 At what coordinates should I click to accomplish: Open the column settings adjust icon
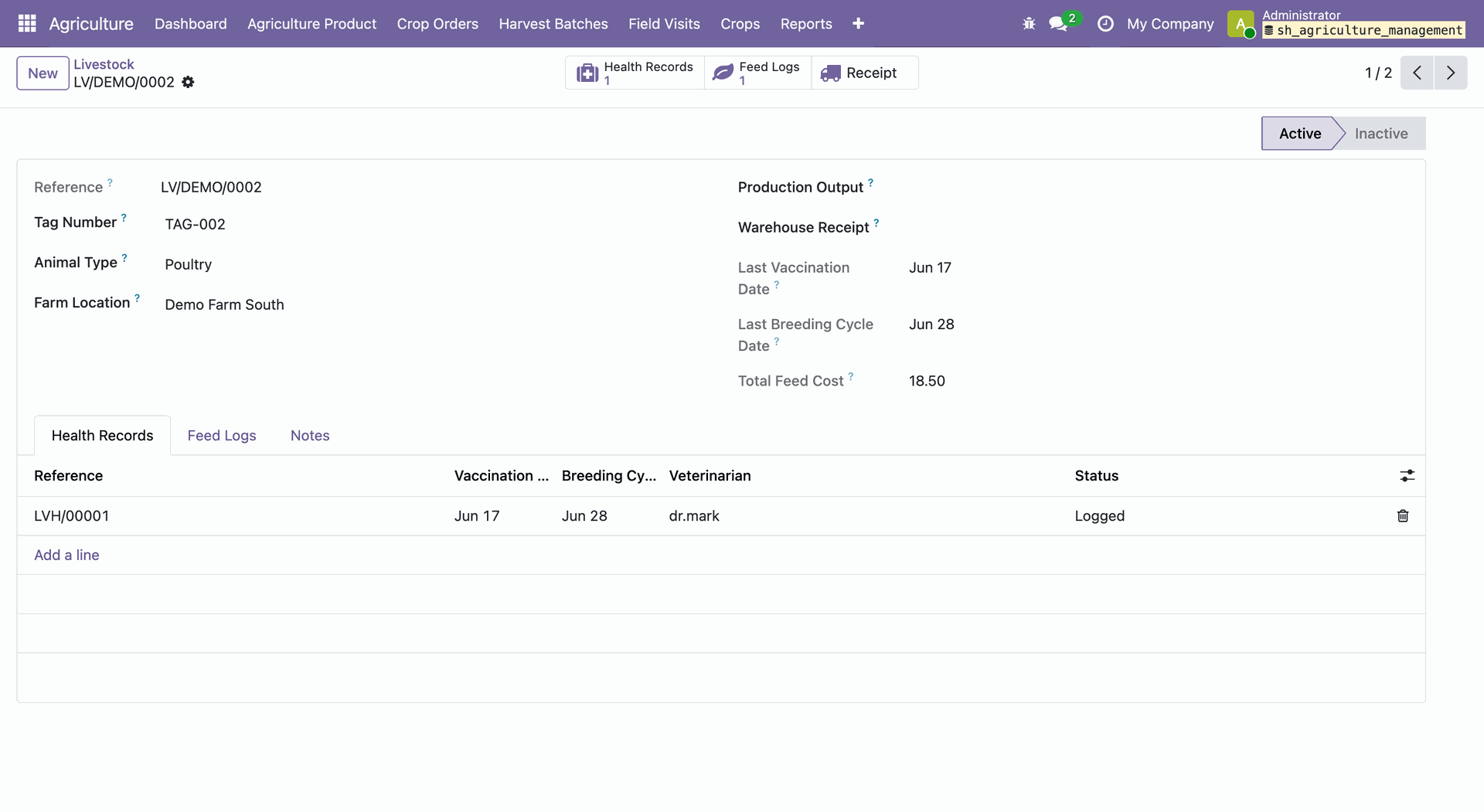pos(1407,476)
